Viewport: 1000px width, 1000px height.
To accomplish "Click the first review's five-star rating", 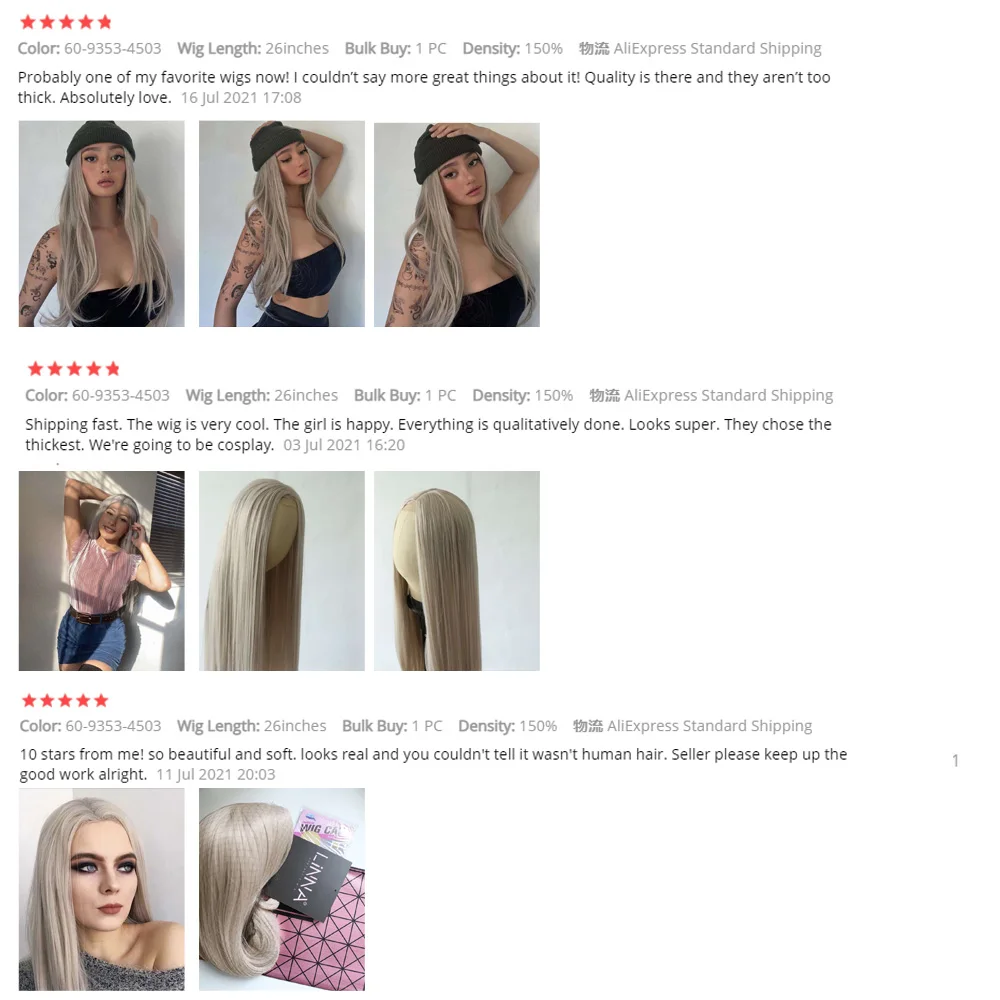I will coord(66,22).
